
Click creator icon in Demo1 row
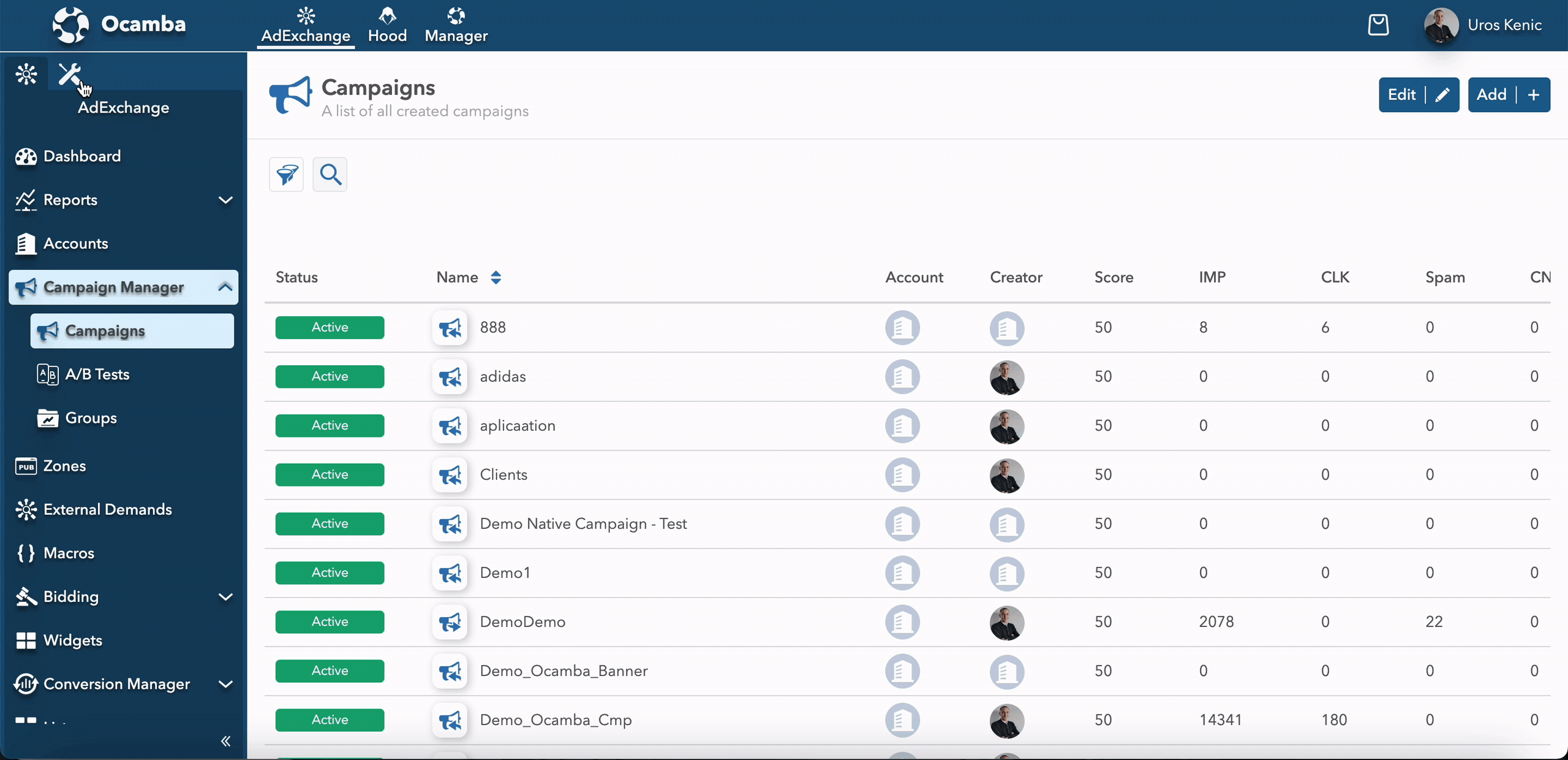[1007, 574]
